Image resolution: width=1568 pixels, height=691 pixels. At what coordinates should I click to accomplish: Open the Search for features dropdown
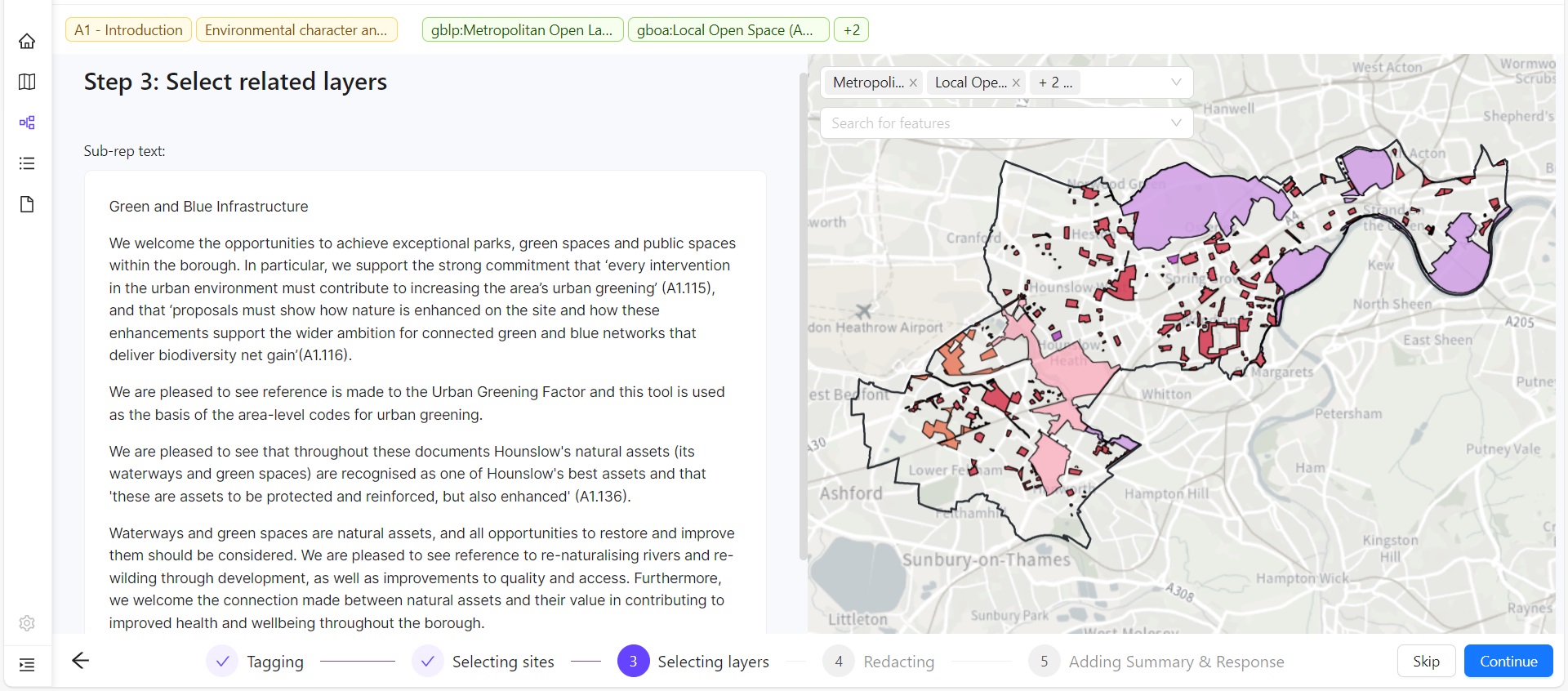point(1006,123)
